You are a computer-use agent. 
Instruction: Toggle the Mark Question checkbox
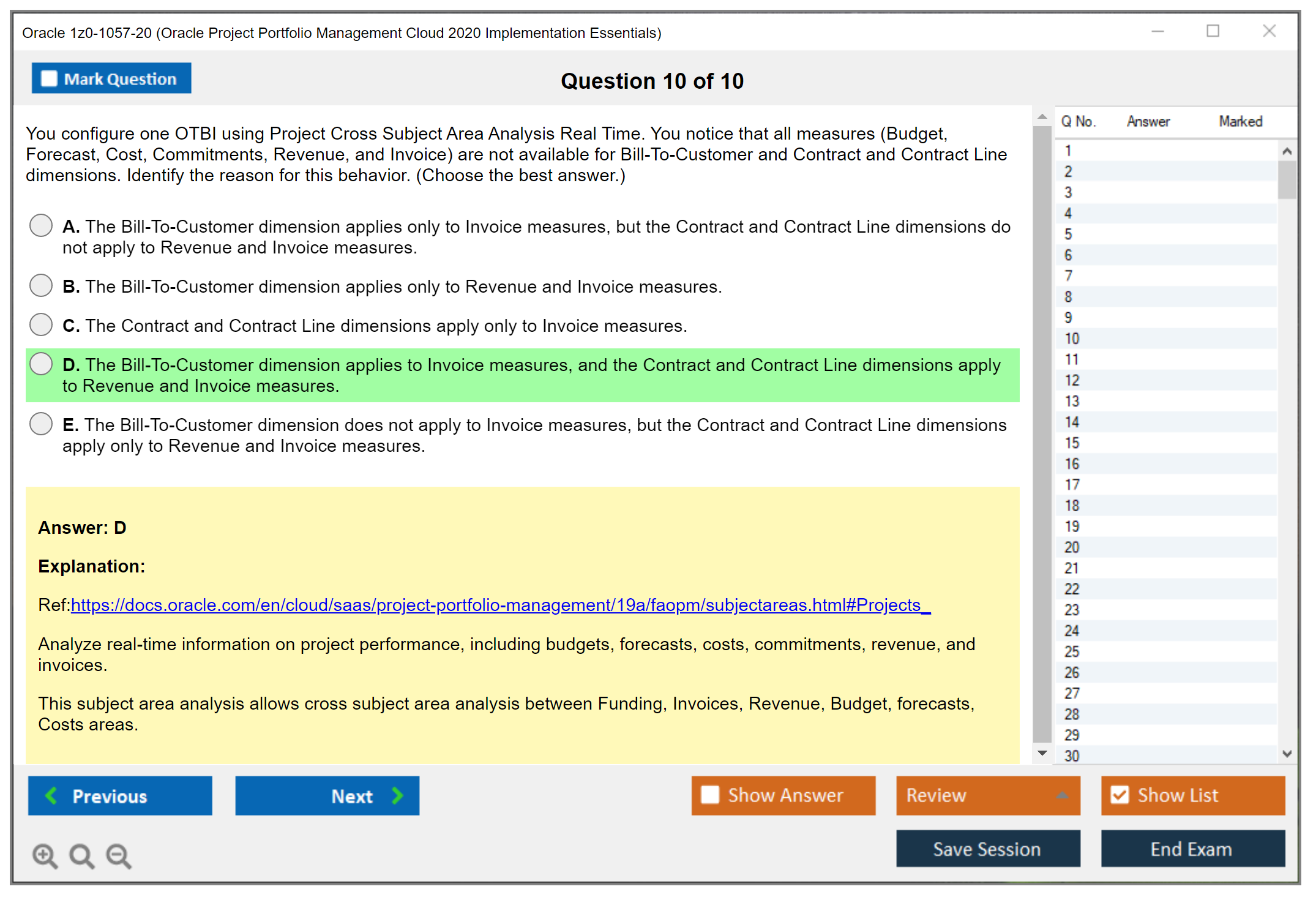pos(49,79)
